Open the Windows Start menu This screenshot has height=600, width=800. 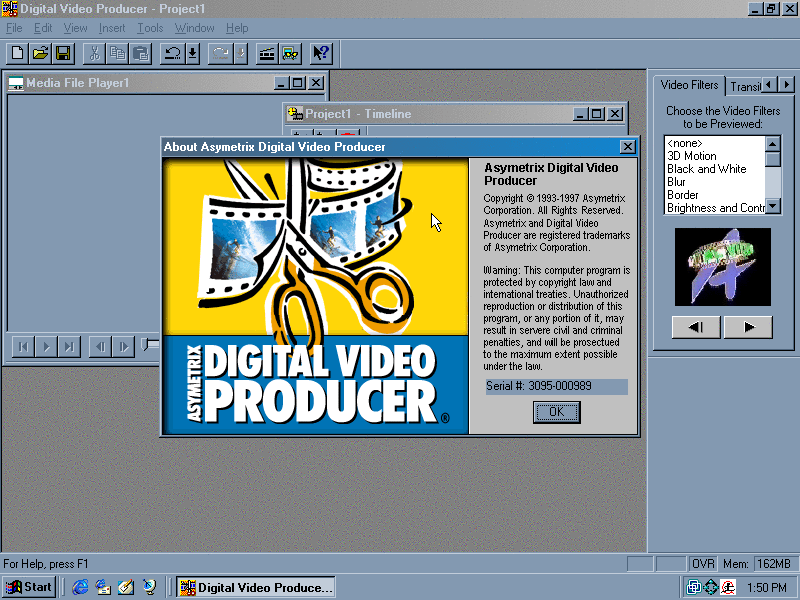pos(29,587)
